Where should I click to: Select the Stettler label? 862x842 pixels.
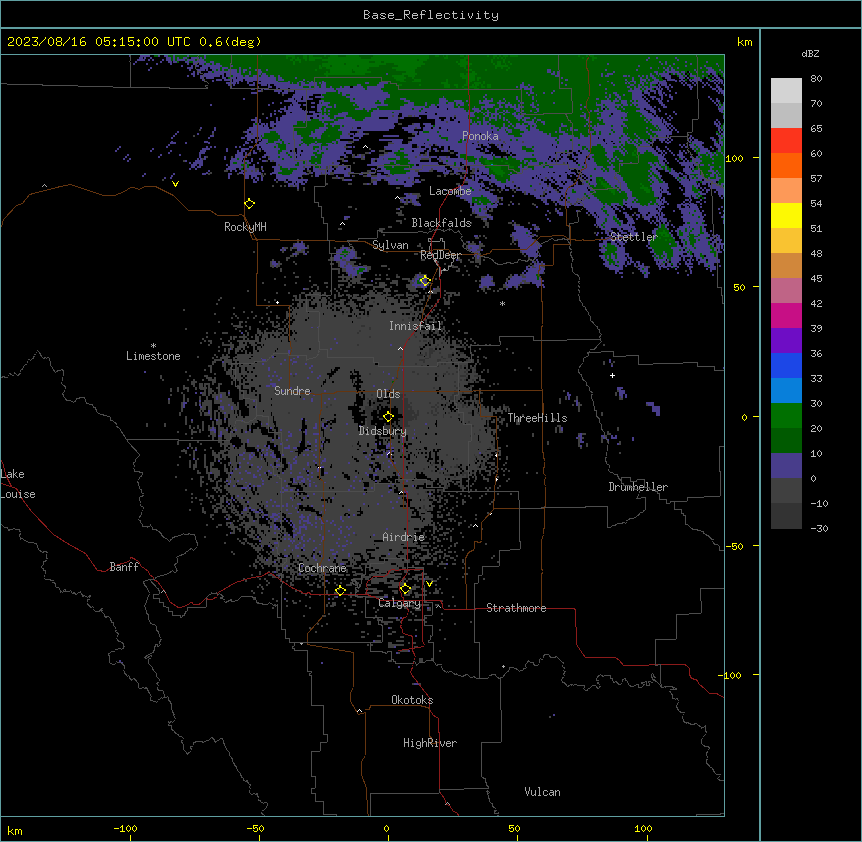click(x=634, y=237)
